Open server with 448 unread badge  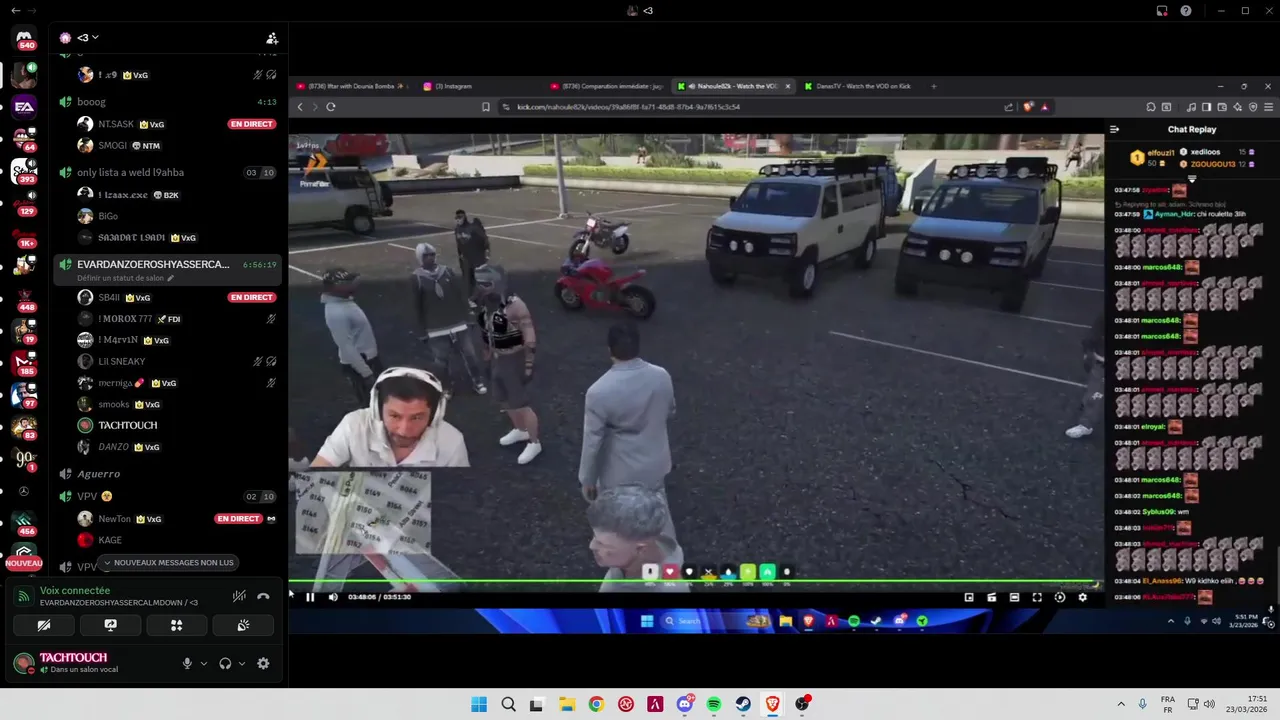pyautogui.click(x=24, y=299)
